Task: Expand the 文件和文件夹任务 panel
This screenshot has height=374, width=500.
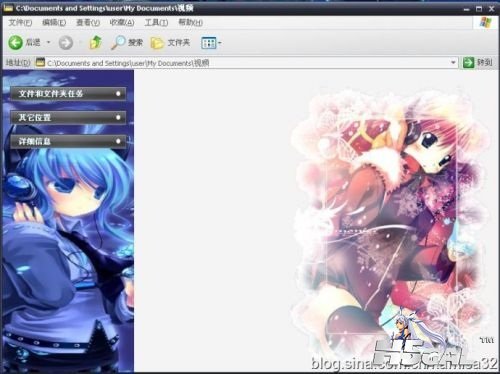Action: click(68, 94)
